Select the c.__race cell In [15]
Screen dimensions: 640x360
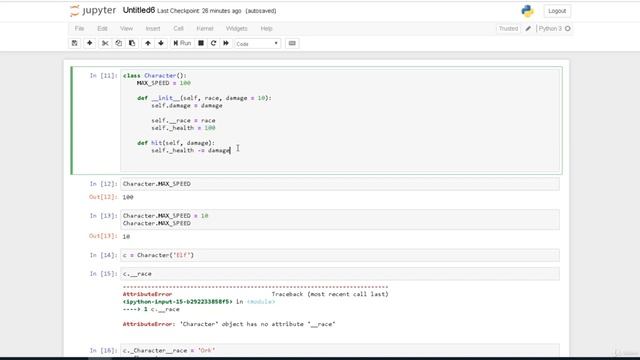[x=340, y=274]
